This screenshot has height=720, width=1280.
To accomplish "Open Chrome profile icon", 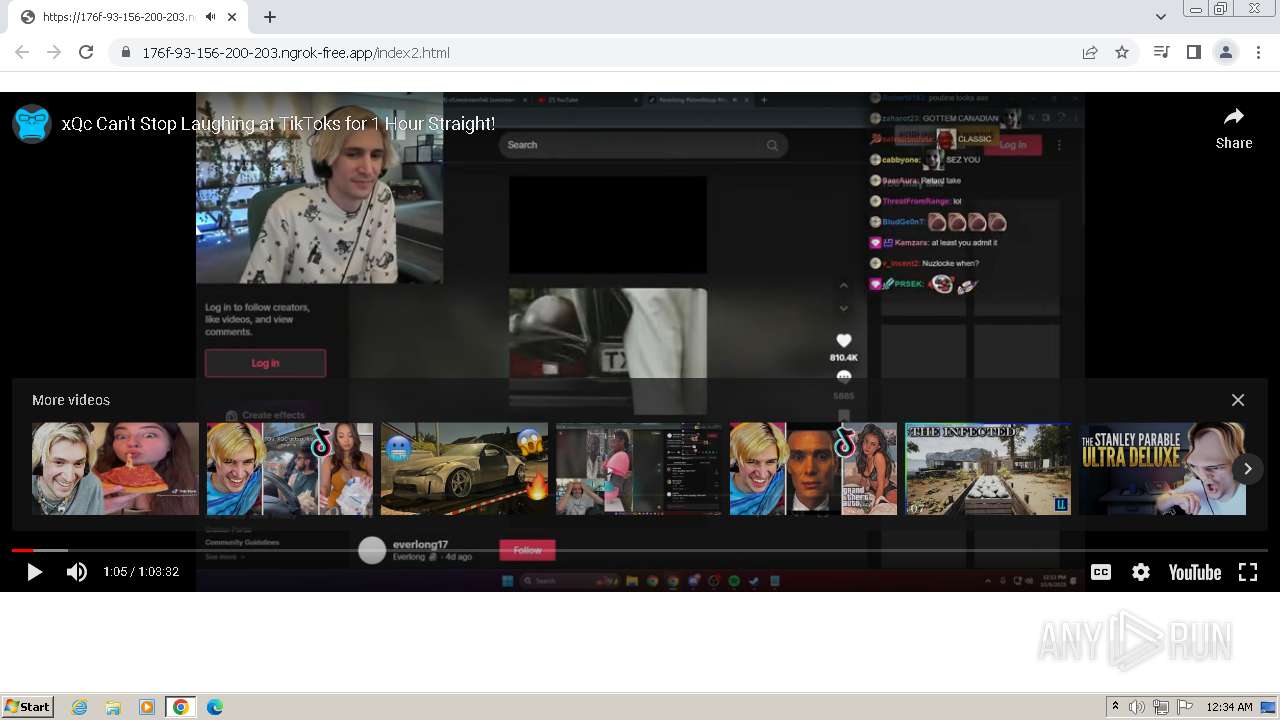I will (x=1225, y=52).
